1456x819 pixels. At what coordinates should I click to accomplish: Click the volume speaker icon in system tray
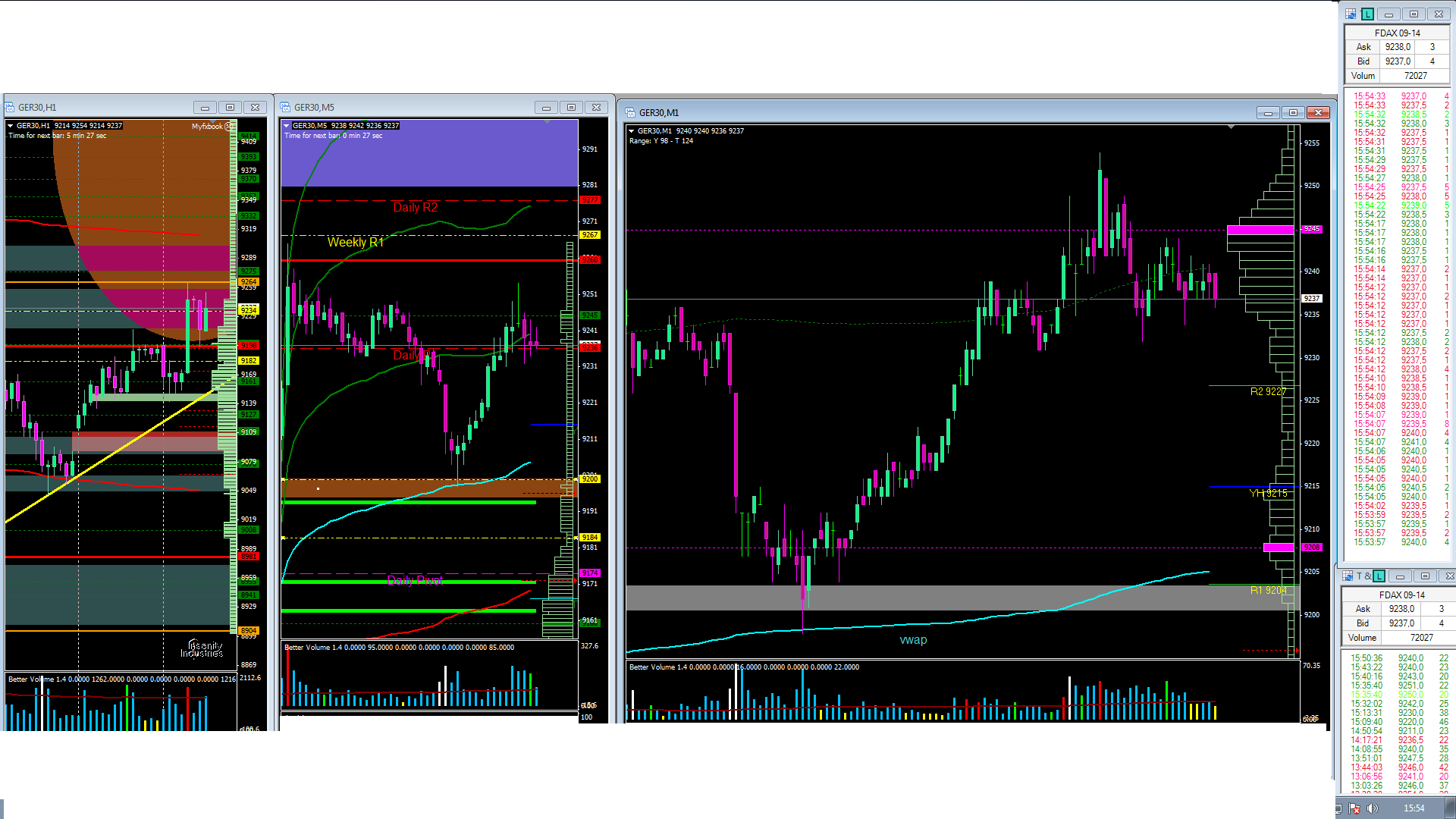tap(1373, 808)
